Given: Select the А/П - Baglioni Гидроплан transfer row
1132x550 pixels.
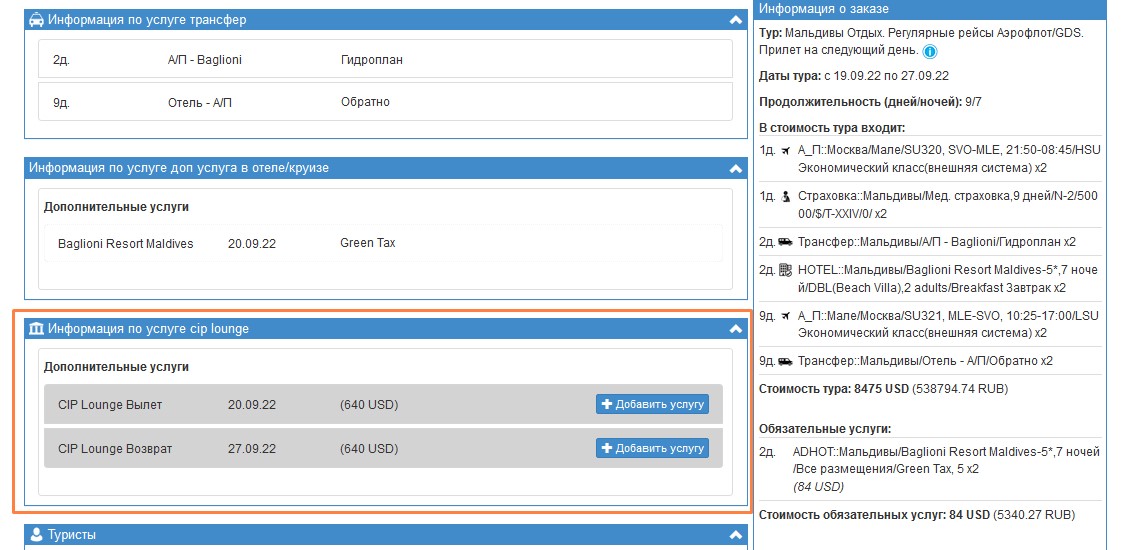Looking at the screenshot, I should 385,60.
